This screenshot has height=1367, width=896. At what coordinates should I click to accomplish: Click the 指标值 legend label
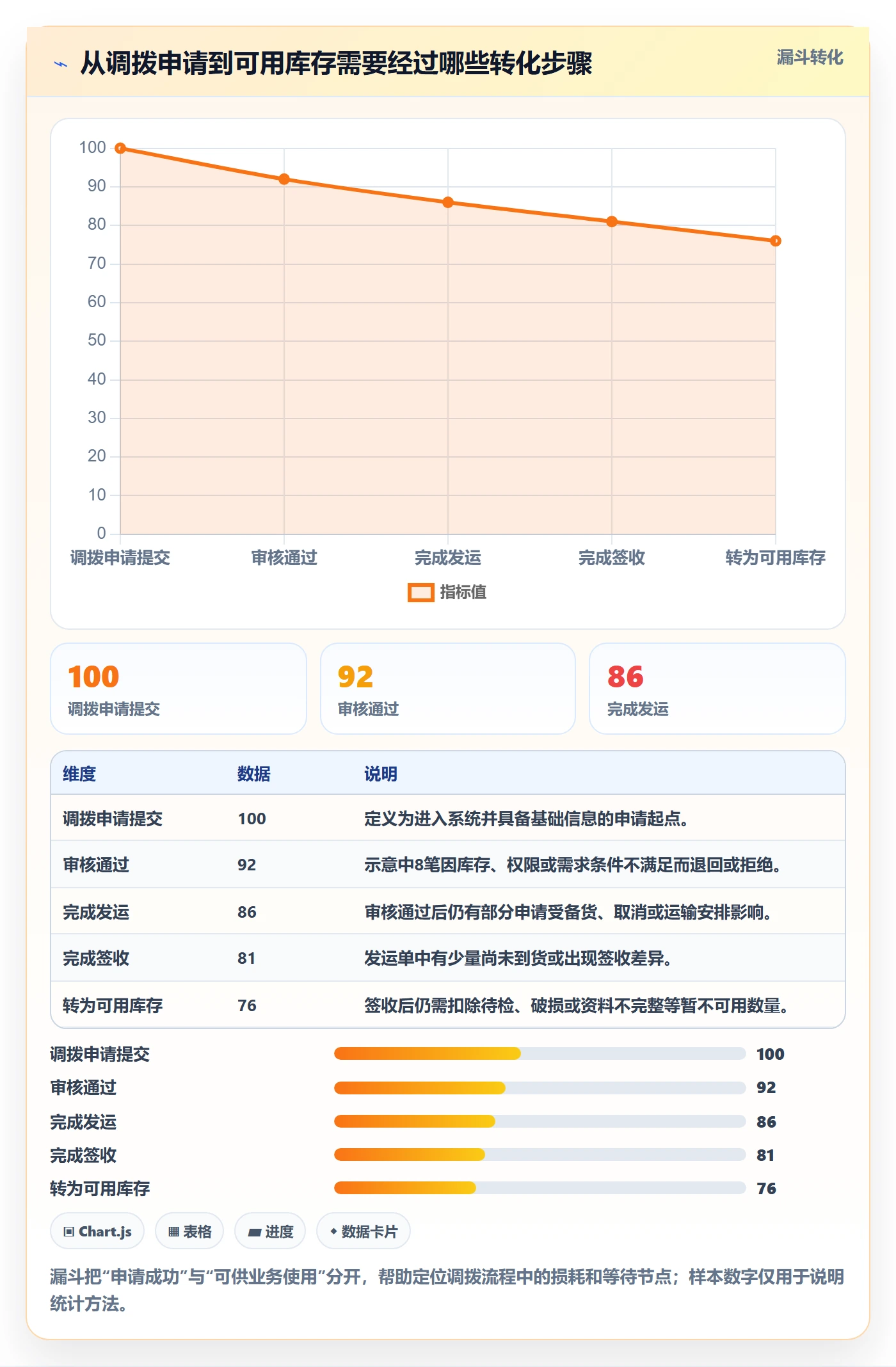pos(463,593)
